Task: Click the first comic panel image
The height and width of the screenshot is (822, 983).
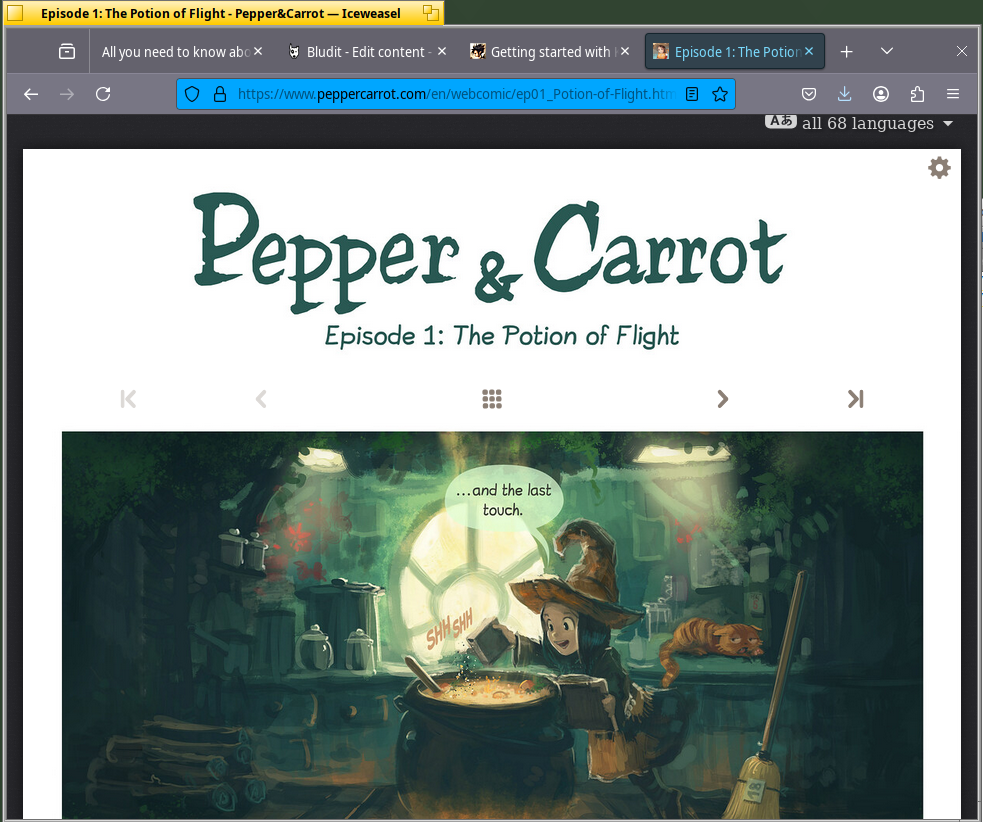Action: coord(492,624)
